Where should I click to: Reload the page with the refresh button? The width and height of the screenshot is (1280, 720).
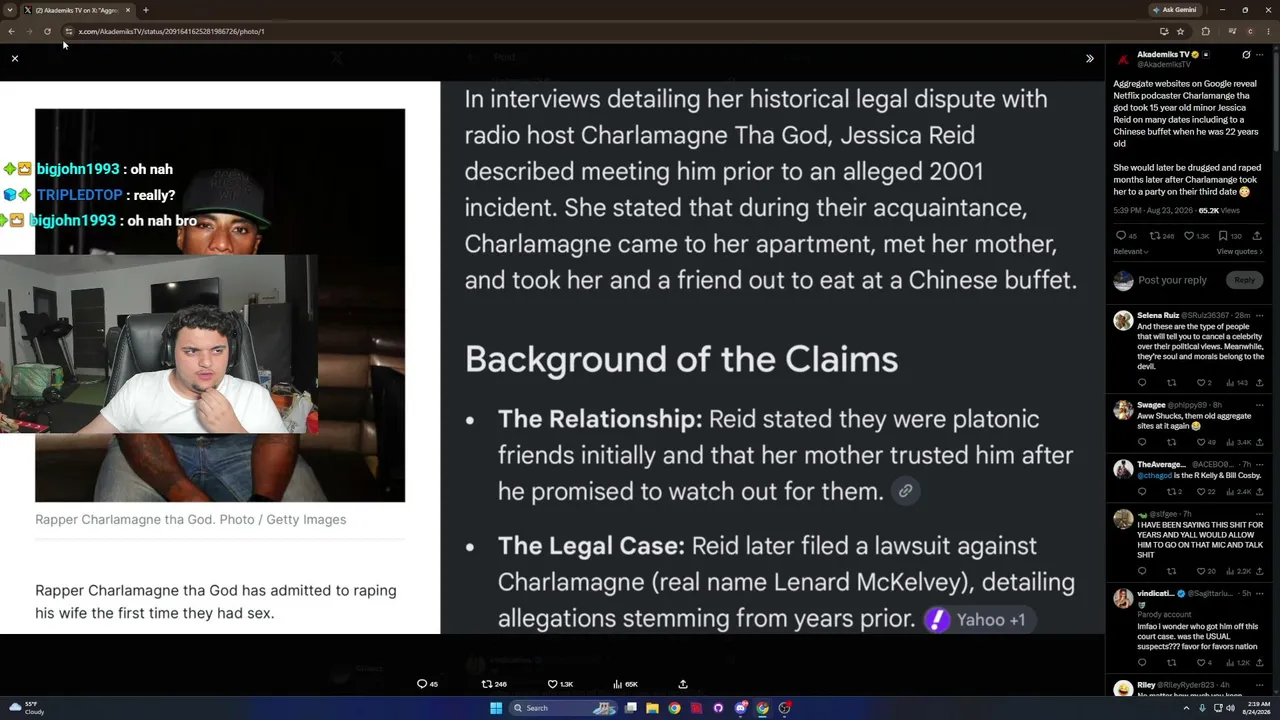click(x=47, y=31)
